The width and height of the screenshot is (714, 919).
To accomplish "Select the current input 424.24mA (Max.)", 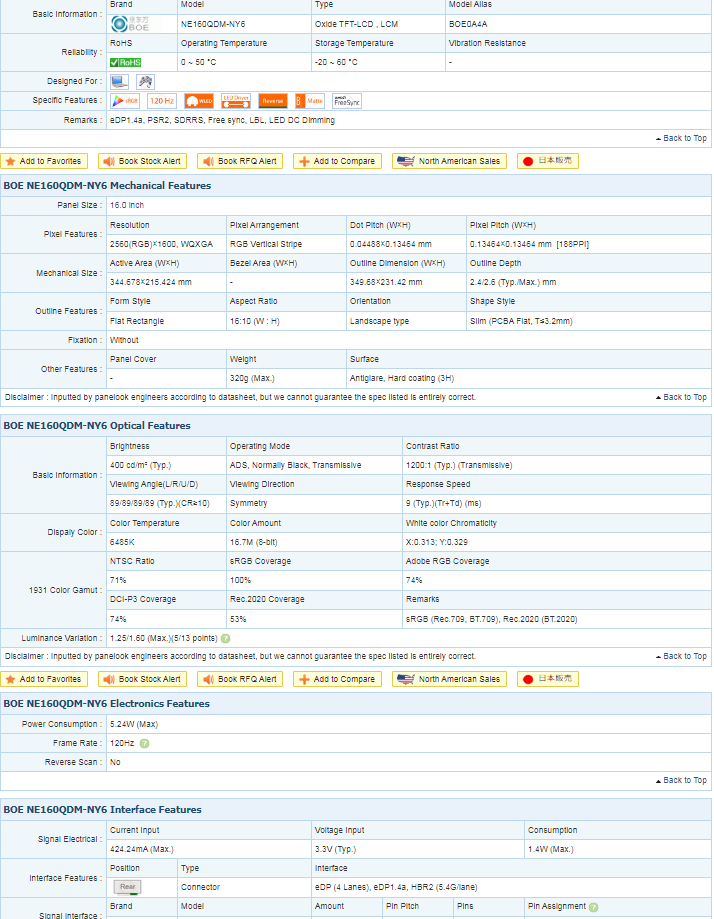I will tap(142, 849).
